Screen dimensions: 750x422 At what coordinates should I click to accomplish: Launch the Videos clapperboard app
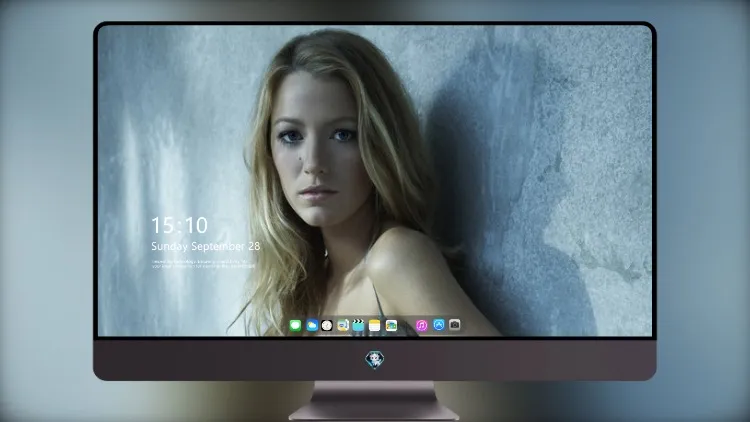pos(358,326)
